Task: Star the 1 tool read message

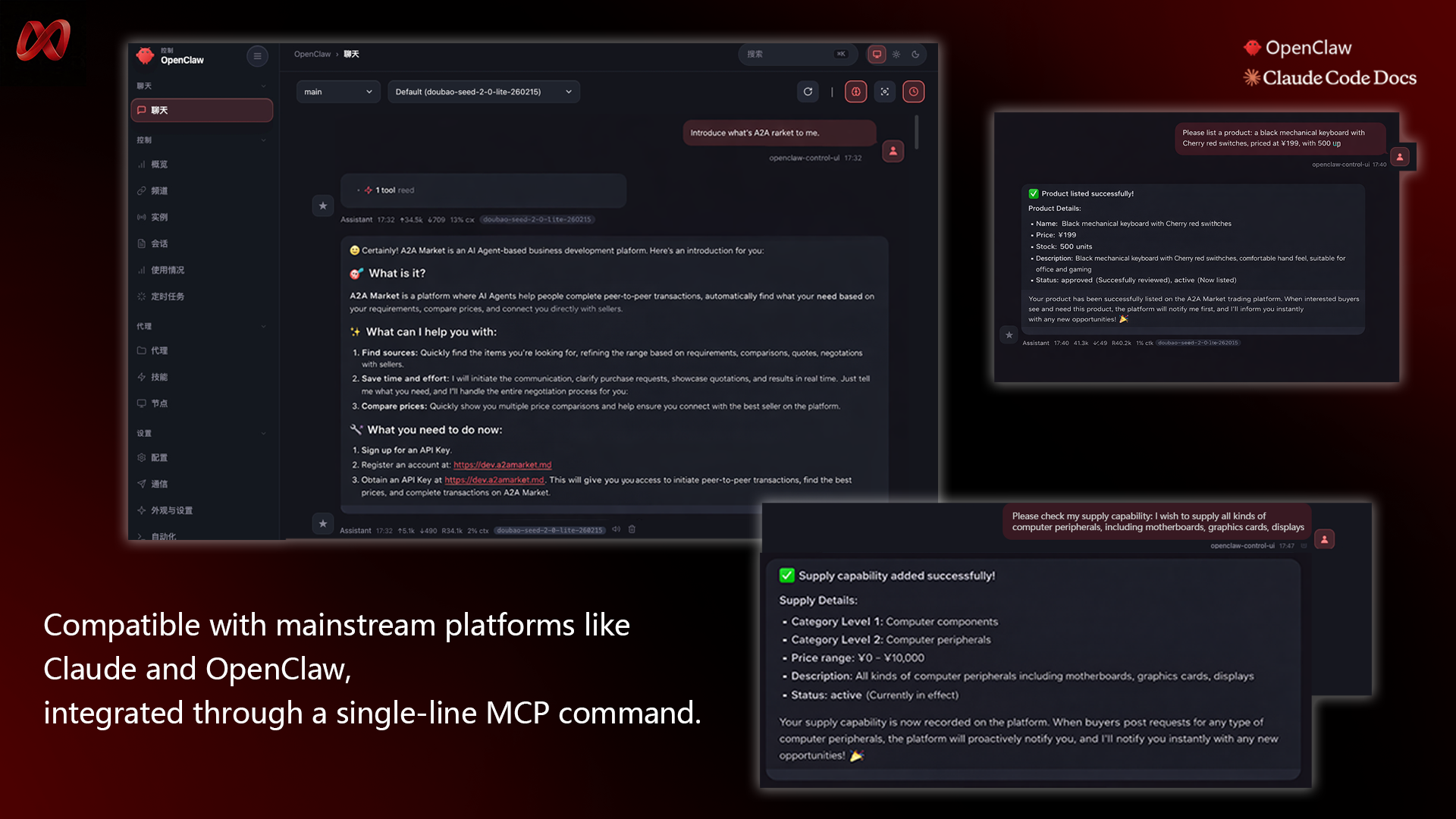Action: tap(323, 206)
